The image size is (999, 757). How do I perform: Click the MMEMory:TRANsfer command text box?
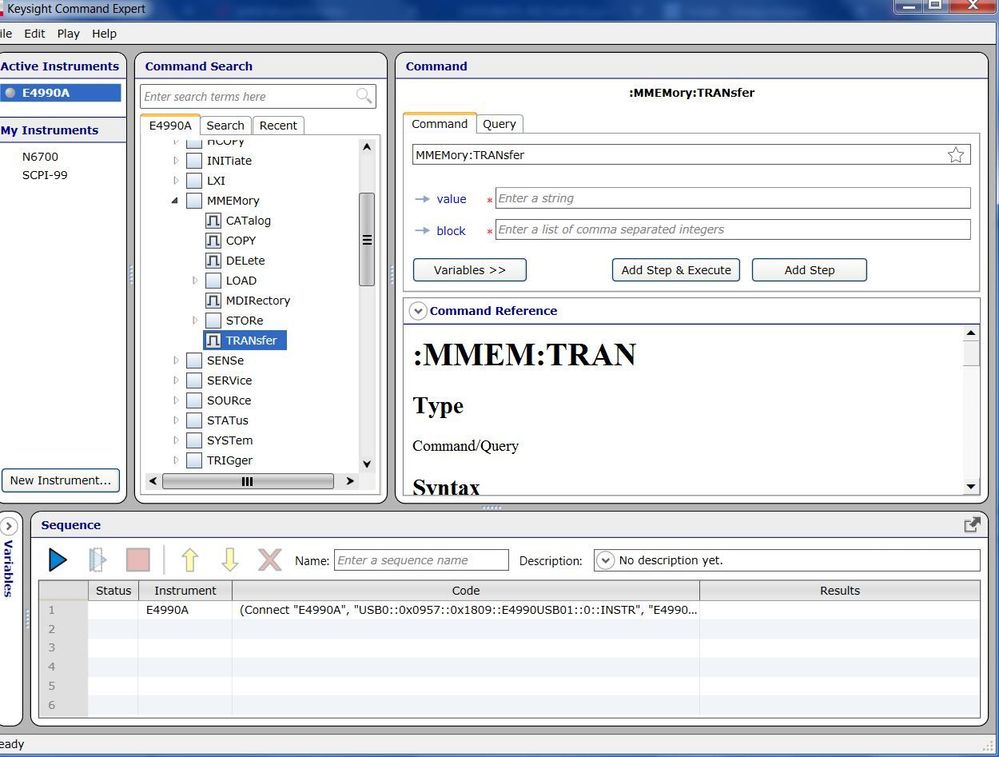691,155
